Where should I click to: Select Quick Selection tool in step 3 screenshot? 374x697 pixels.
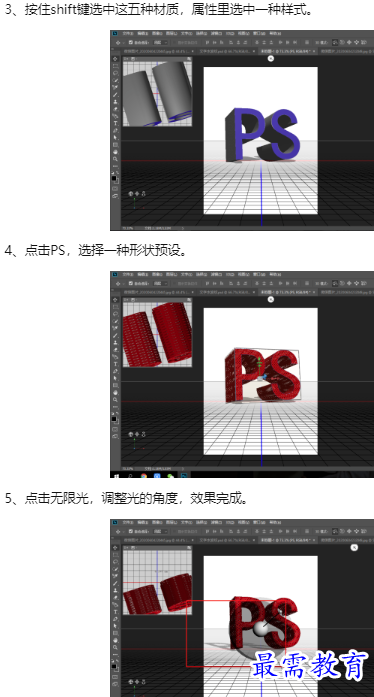115,80
